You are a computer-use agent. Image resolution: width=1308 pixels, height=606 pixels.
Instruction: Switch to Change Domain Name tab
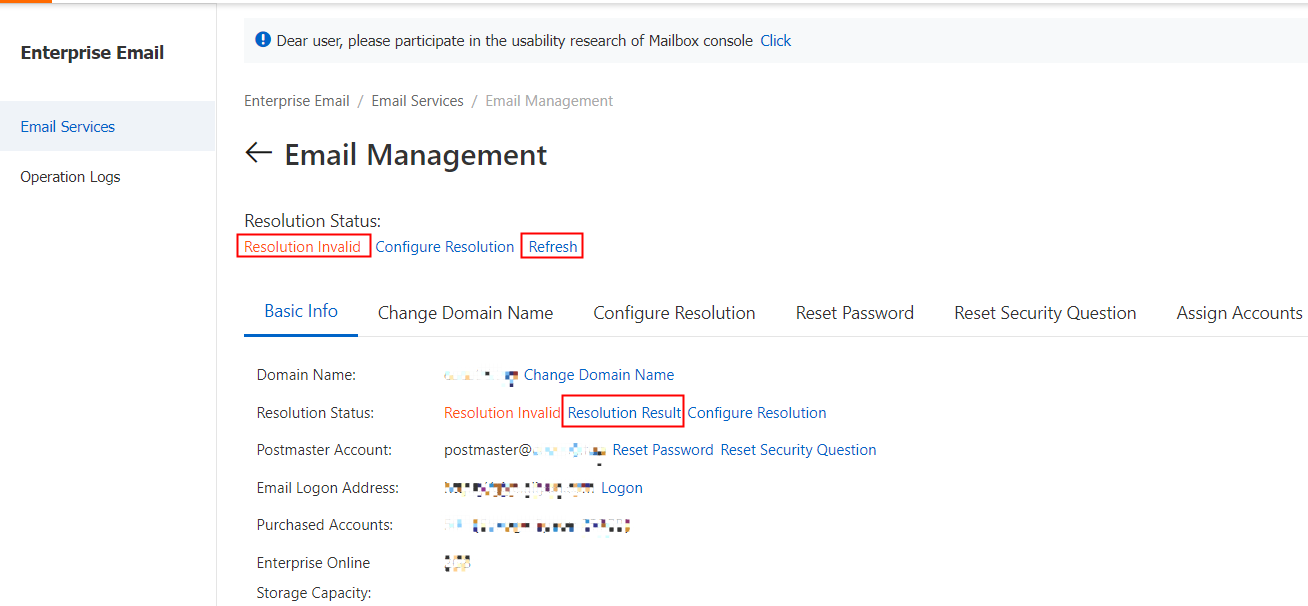point(465,313)
